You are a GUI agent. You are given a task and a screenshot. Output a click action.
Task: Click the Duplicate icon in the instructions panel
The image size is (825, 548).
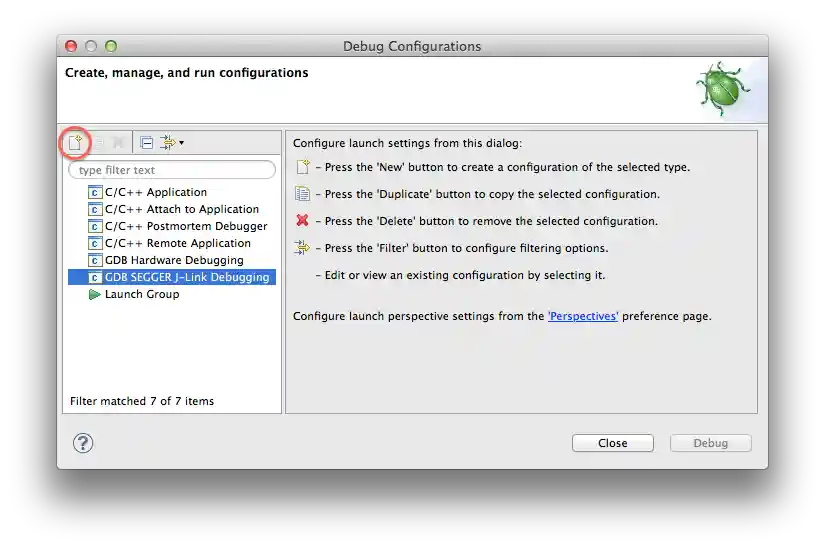(303, 194)
